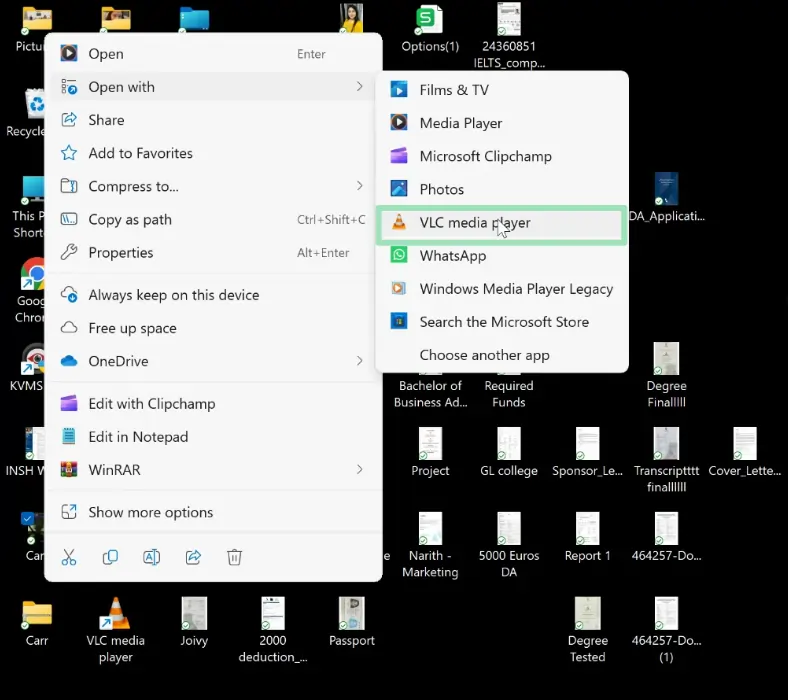Choose Edit with Clipchamp
Screen dimensions: 788x700
tap(213, 404)
